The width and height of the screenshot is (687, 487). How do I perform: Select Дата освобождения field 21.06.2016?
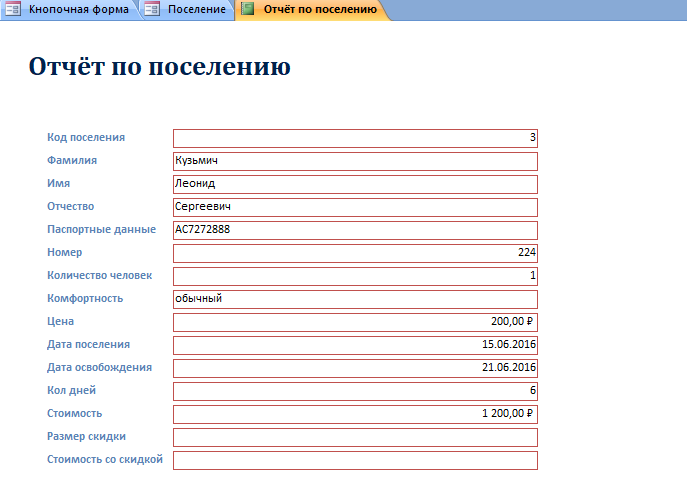pyautogui.click(x=355, y=368)
